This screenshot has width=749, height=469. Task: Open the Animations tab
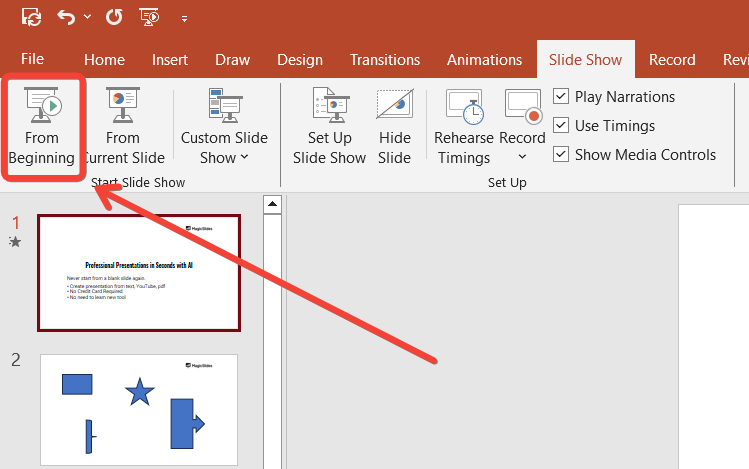[x=484, y=60]
